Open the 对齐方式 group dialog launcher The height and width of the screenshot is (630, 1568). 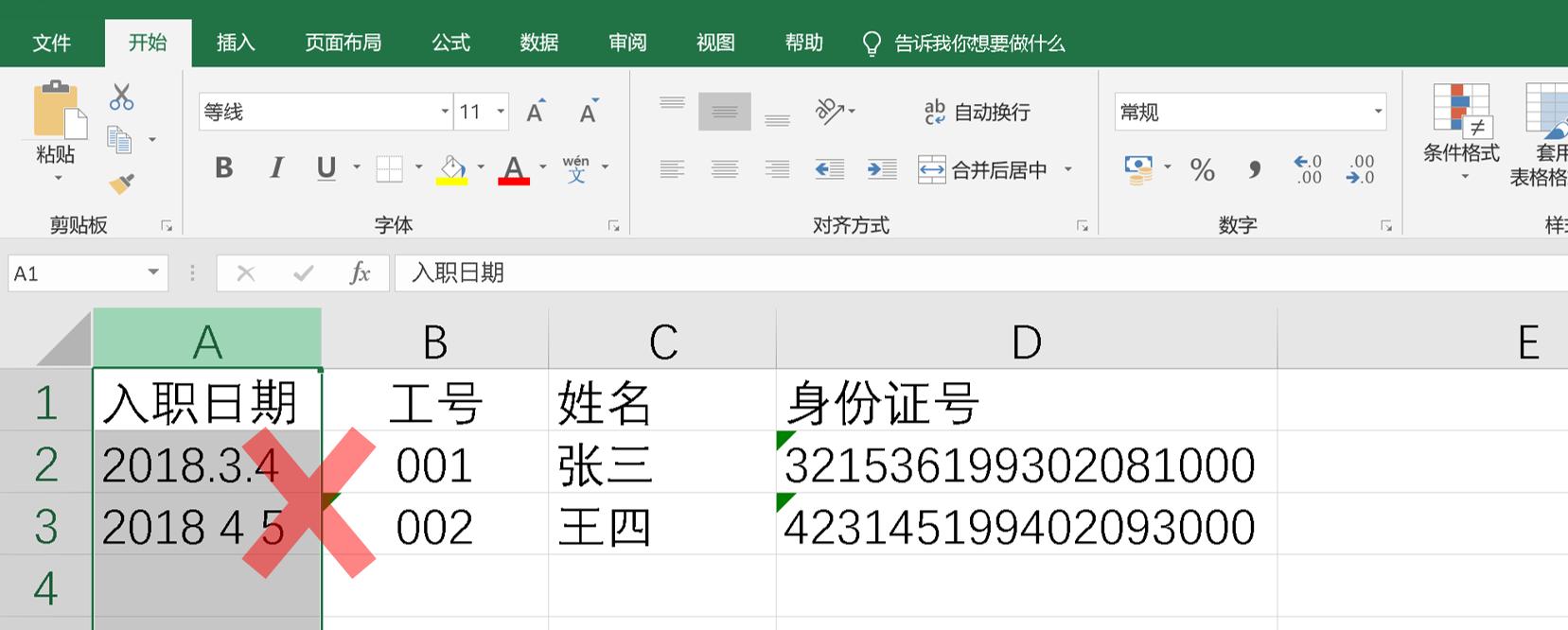[1082, 226]
